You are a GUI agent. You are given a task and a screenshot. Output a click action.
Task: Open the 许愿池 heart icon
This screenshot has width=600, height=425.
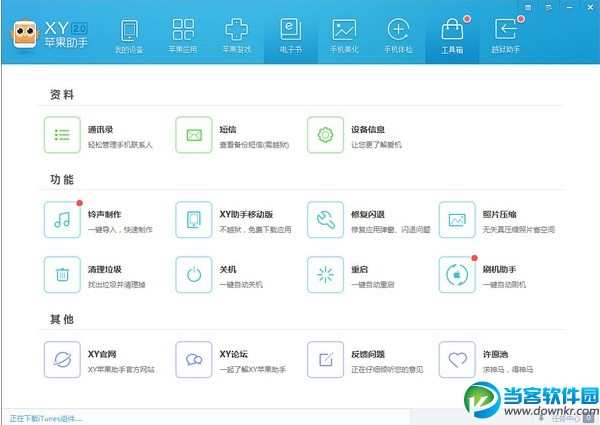tap(457, 360)
